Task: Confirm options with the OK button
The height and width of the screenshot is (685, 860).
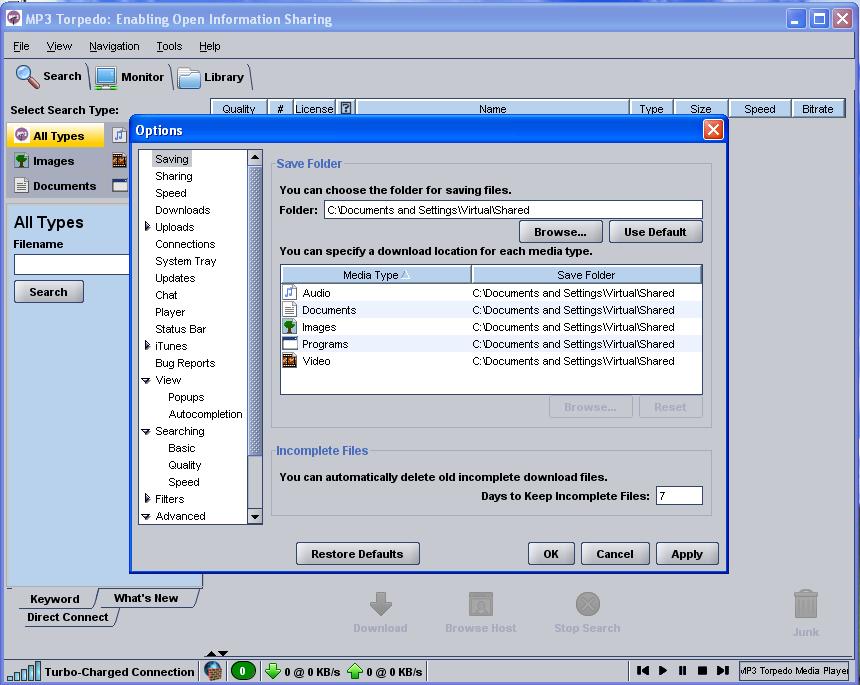Action: 551,554
